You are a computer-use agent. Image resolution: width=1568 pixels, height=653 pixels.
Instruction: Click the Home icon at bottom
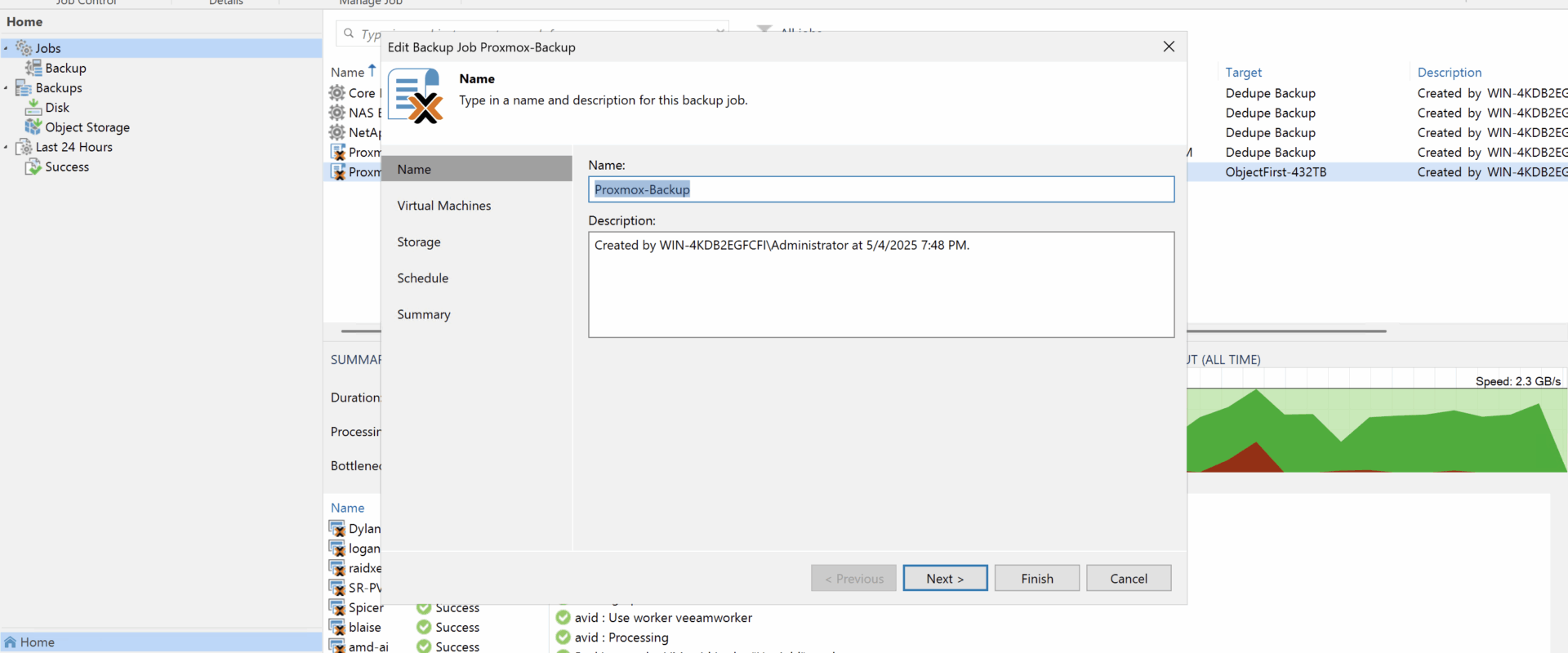11,642
